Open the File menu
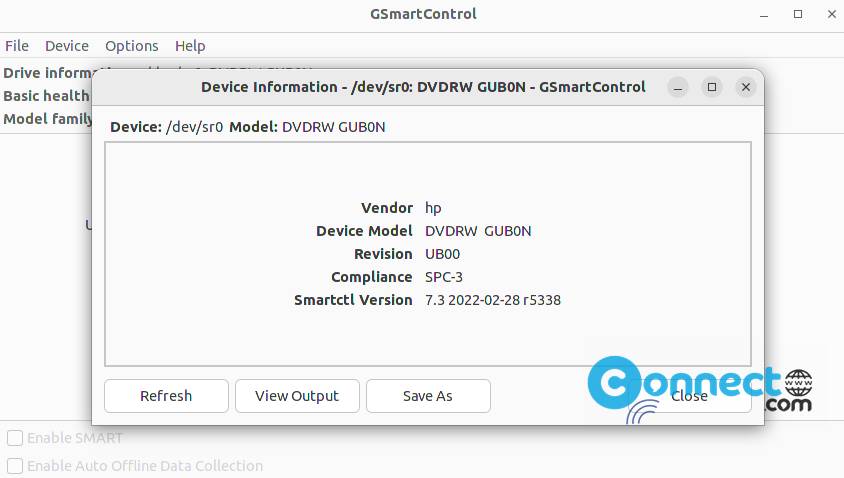Screen dimensions: 844x478 pos(17,46)
